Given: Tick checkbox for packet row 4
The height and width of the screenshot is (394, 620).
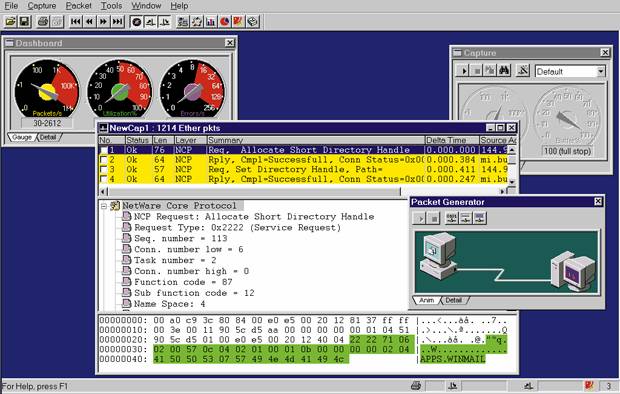Looking at the screenshot, I should [x=104, y=179].
